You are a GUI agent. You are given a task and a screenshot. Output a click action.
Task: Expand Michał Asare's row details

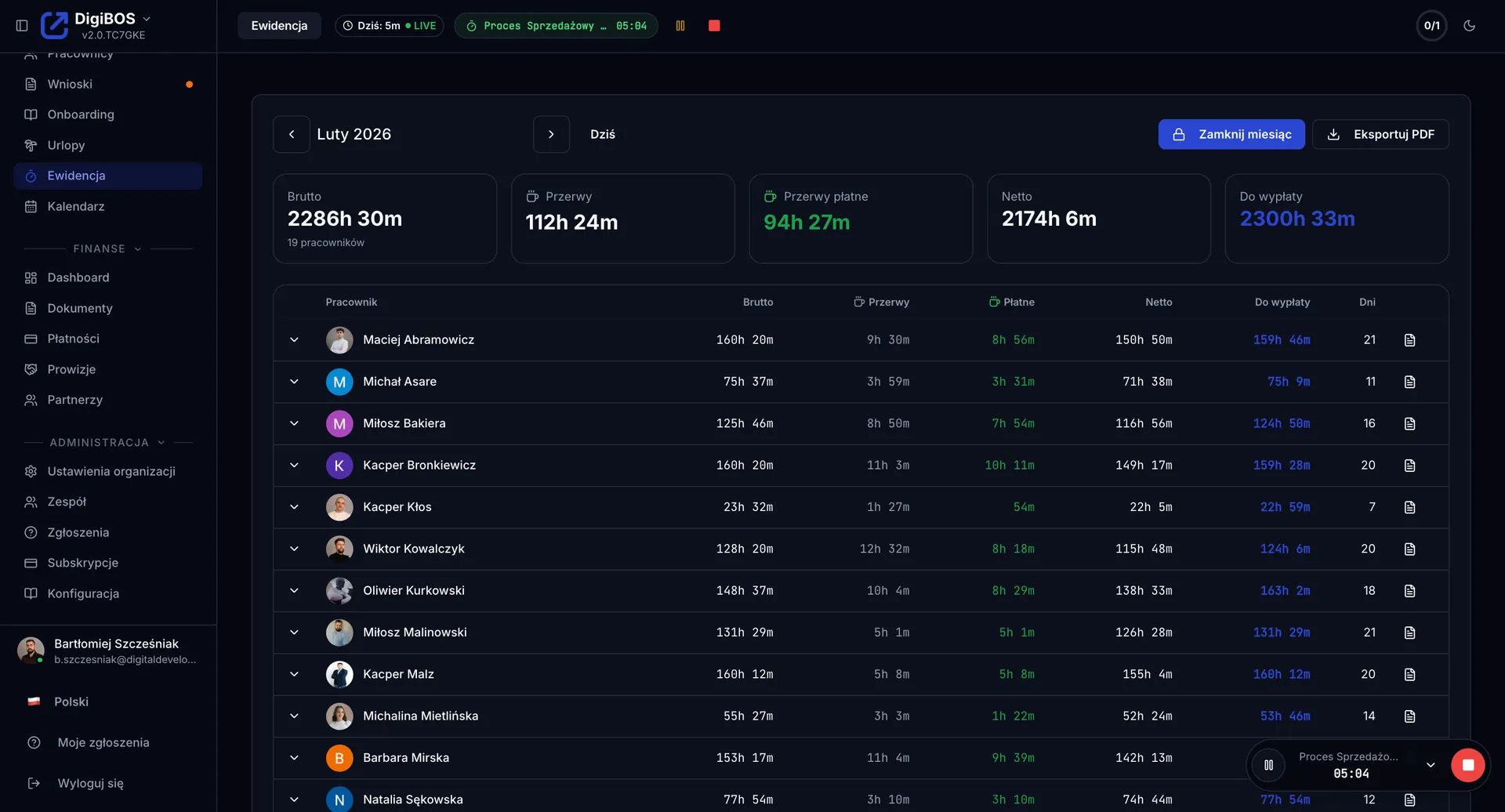pos(294,382)
